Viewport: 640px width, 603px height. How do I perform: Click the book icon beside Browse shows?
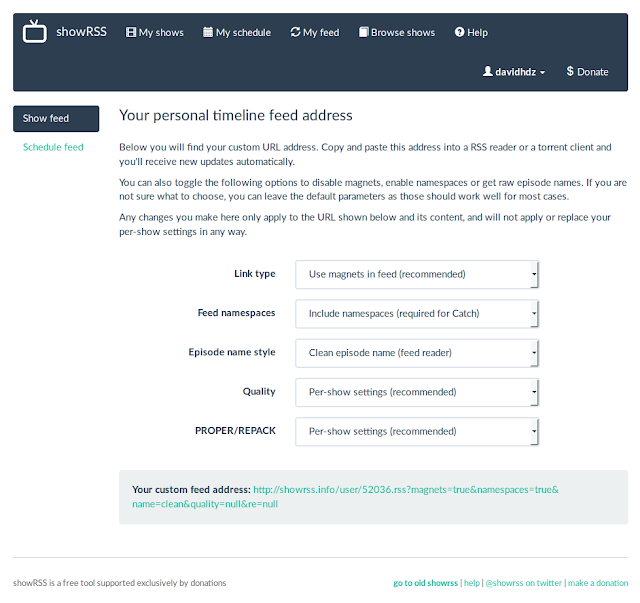tap(363, 32)
